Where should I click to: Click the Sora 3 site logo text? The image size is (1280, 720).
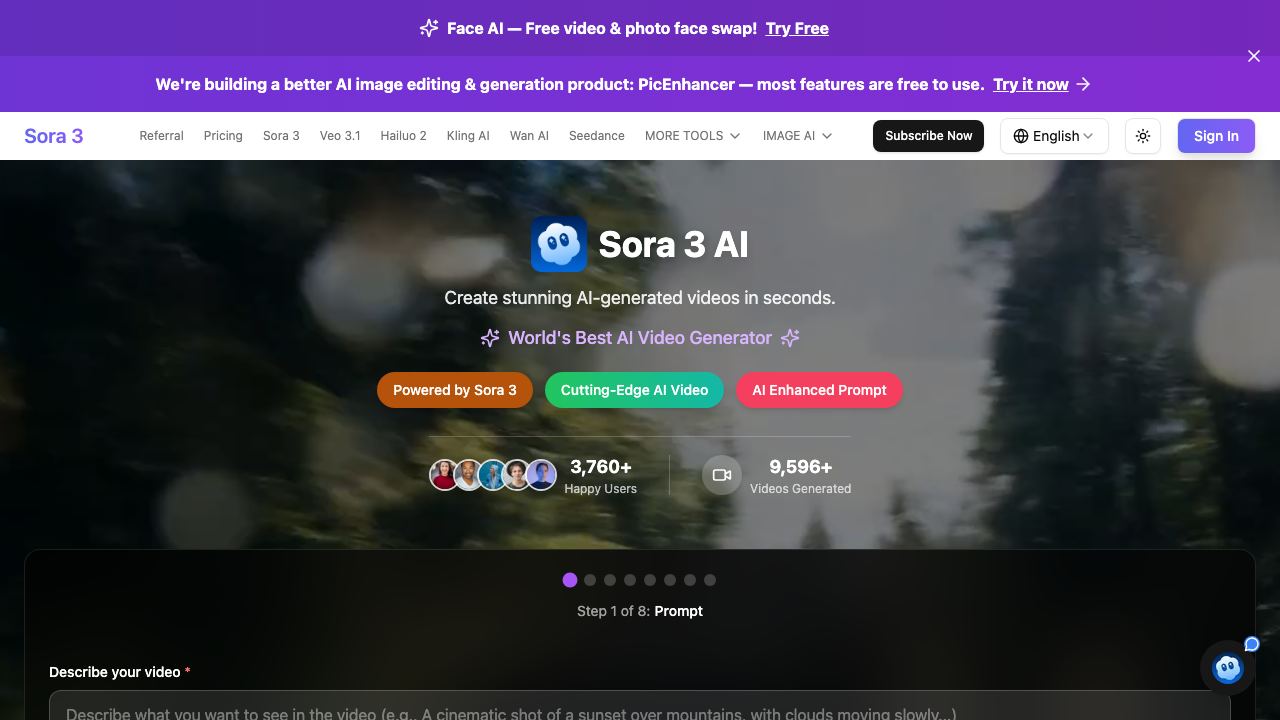click(54, 136)
